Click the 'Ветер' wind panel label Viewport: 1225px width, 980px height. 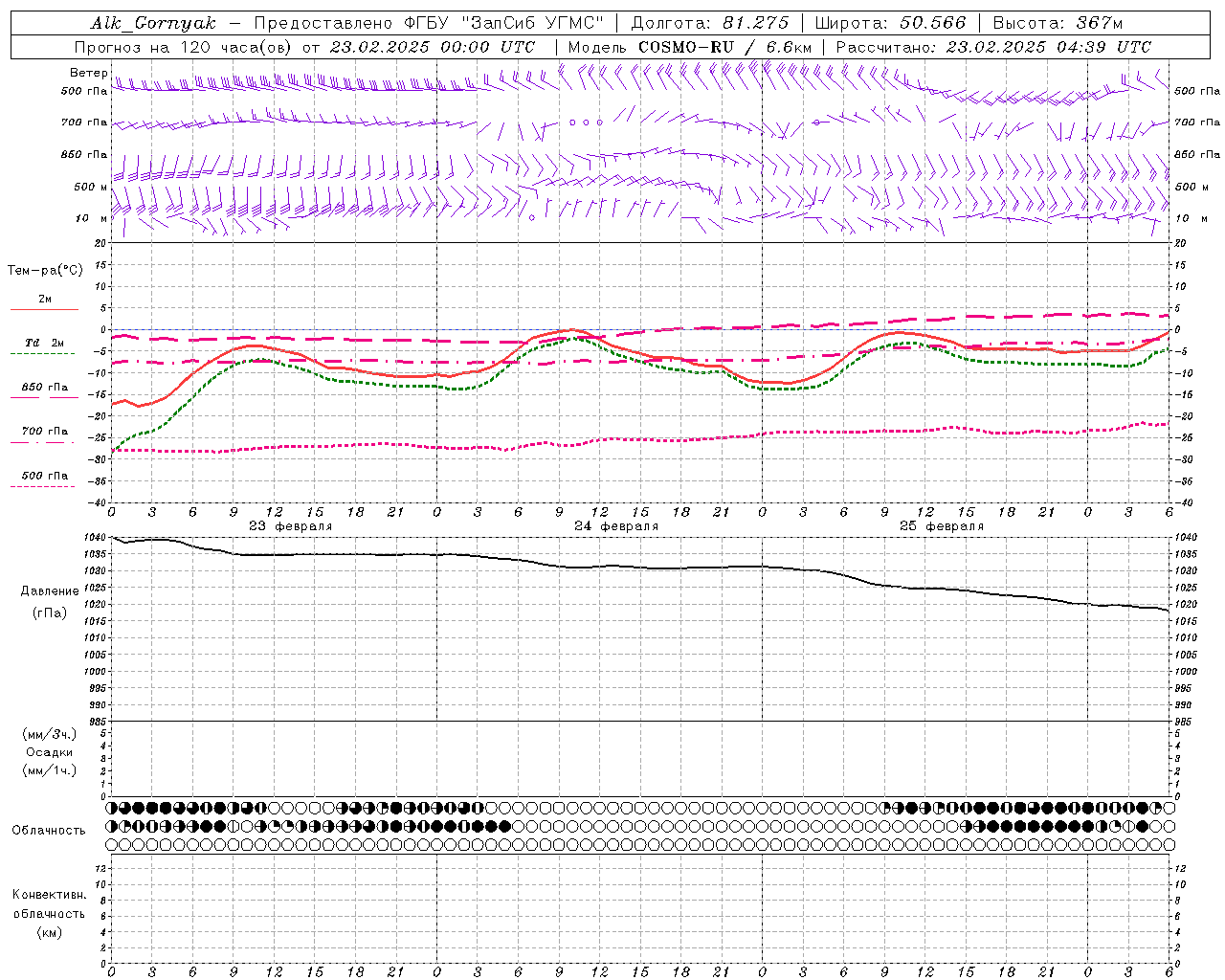point(89,73)
